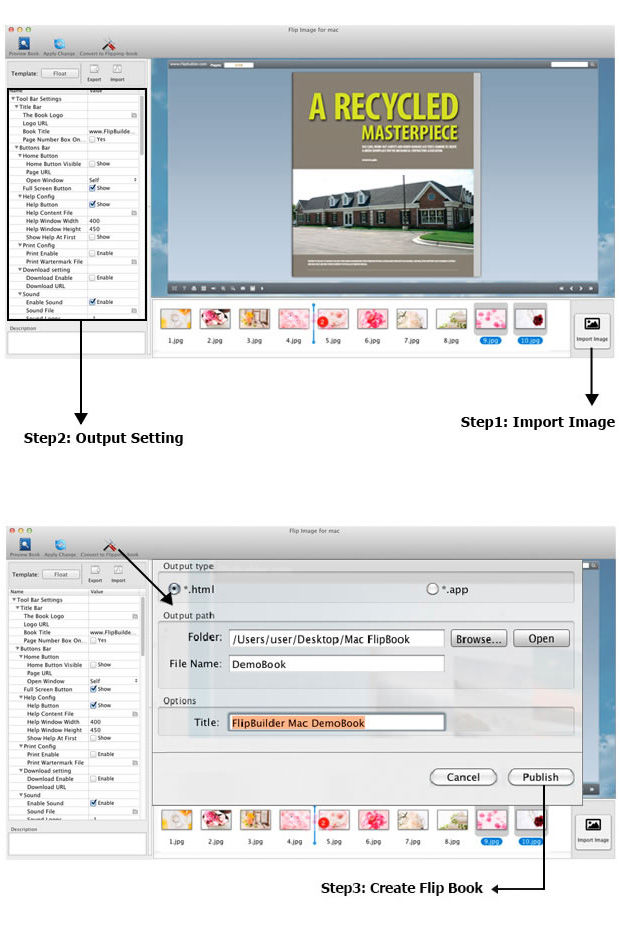Screen dimensions: 620x935
Task: Click Convert to Flipping-book icon in book-preview window
Action: click(108, 44)
